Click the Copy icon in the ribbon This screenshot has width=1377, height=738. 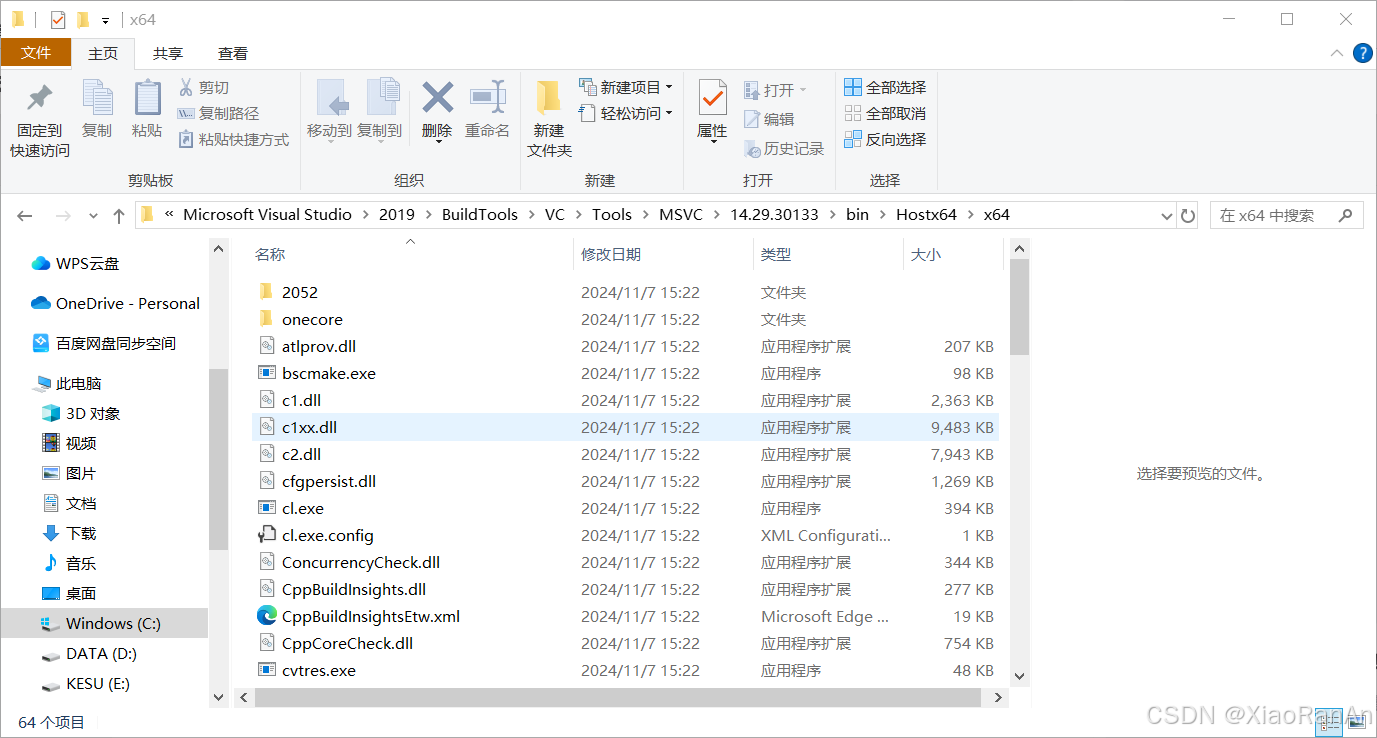pyautogui.click(x=97, y=98)
